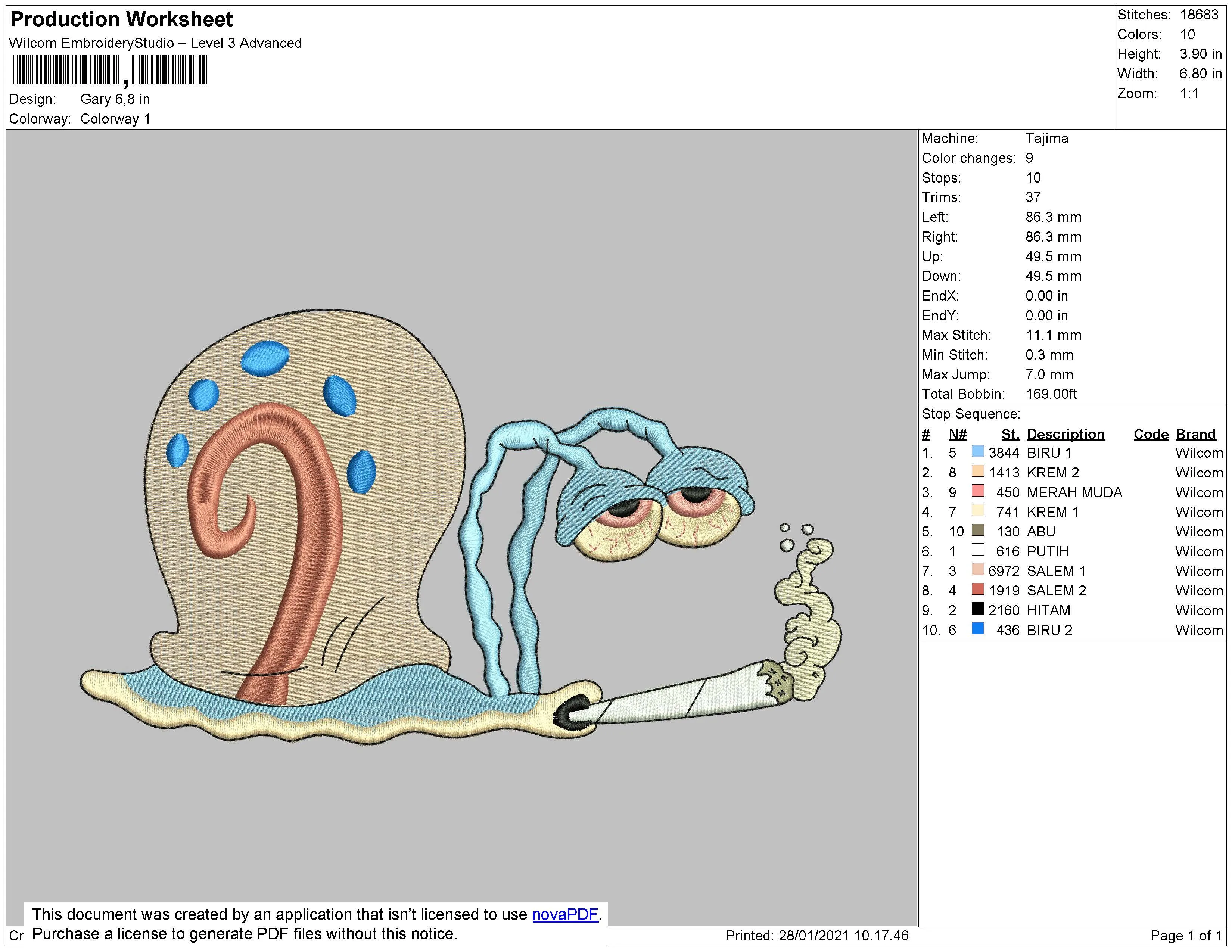
Task: Click the Printed date 28/01/2021 10.17.46
Action: [x=843, y=936]
